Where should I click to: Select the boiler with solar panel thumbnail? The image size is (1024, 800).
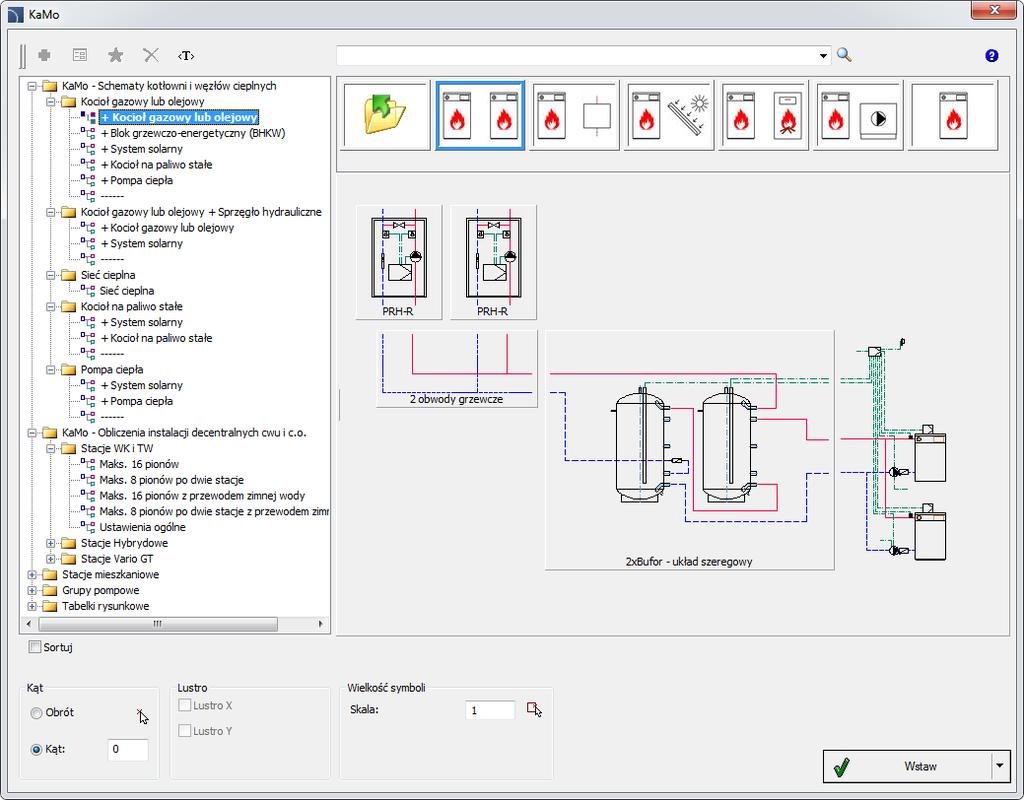(669, 116)
